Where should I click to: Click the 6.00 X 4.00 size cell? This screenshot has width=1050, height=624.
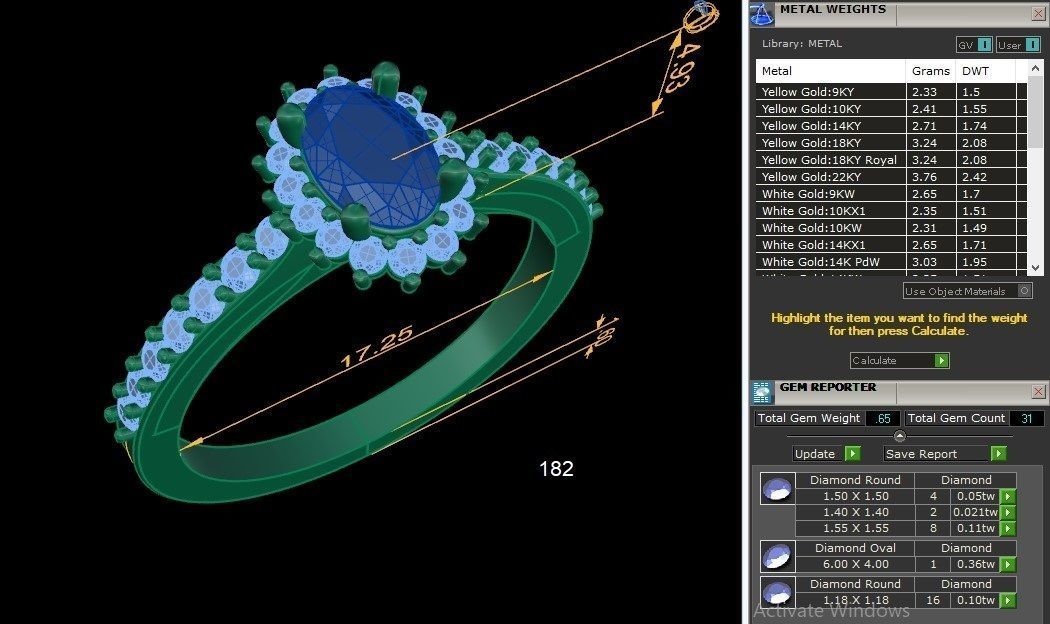pos(855,564)
